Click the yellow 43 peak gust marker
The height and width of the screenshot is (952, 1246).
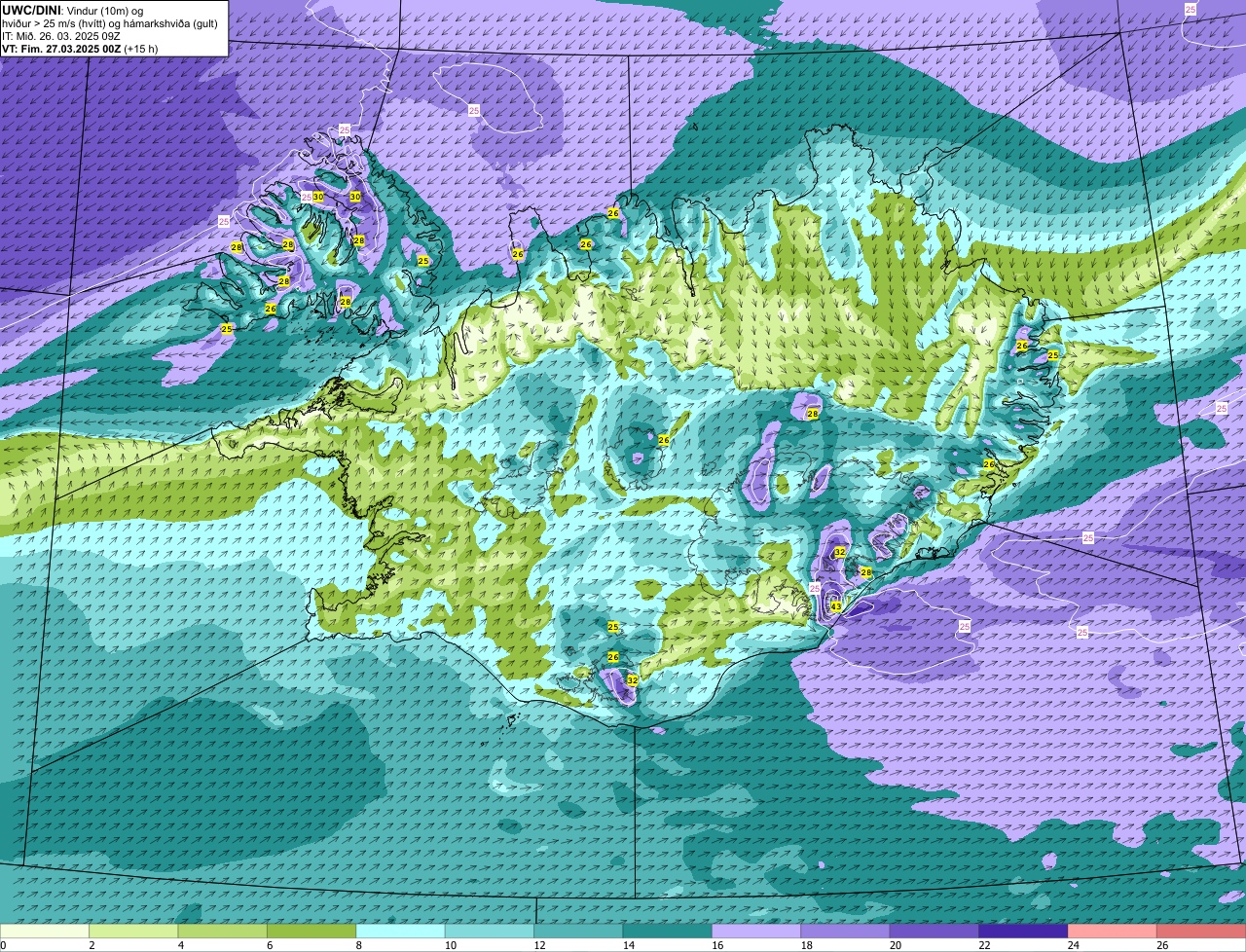pyautogui.click(x=835, y=606)
